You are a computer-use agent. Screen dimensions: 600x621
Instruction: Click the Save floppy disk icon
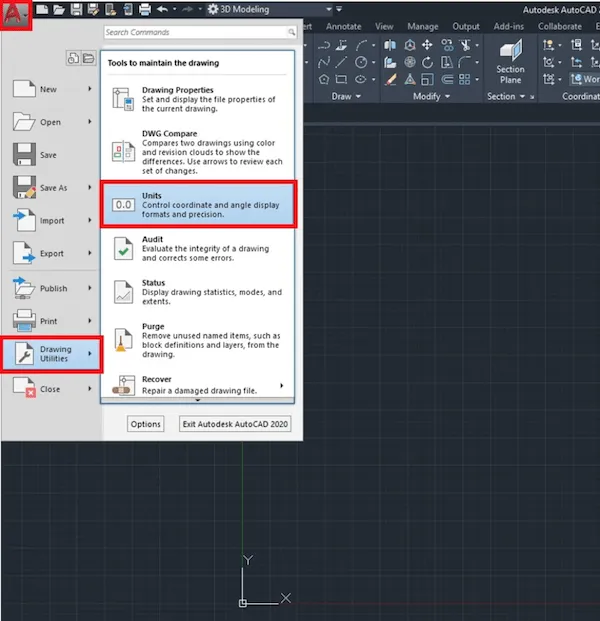(x=25, y=155)
